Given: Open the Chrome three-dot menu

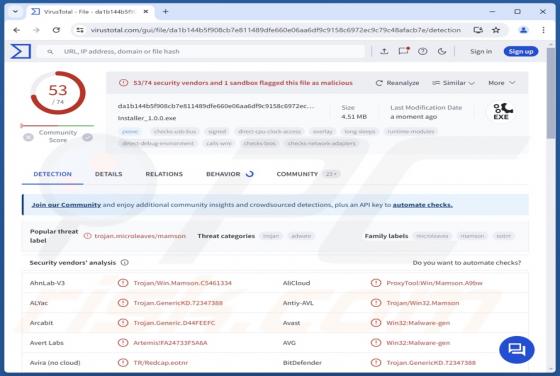Looking at the screenshot, I should [543, 30].
